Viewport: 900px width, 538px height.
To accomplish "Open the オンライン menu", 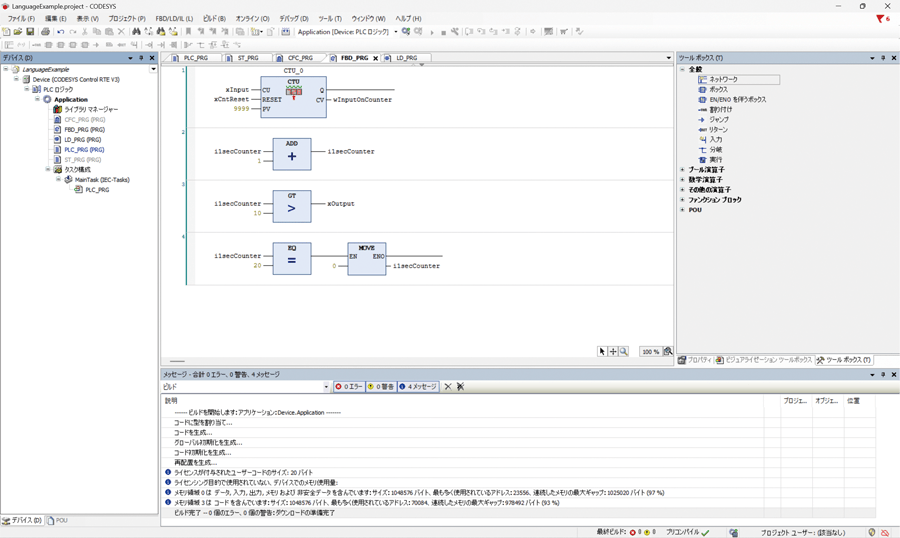I will pos(252,18).
